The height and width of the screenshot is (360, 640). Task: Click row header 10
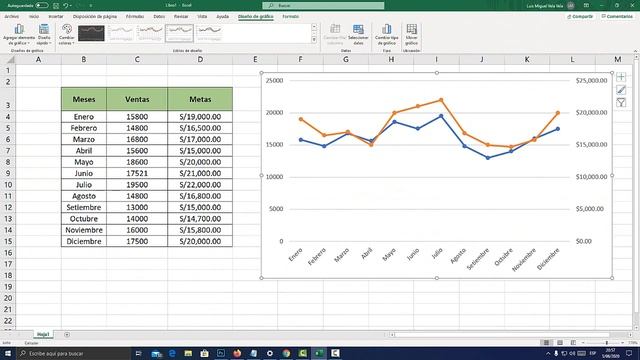8,185
